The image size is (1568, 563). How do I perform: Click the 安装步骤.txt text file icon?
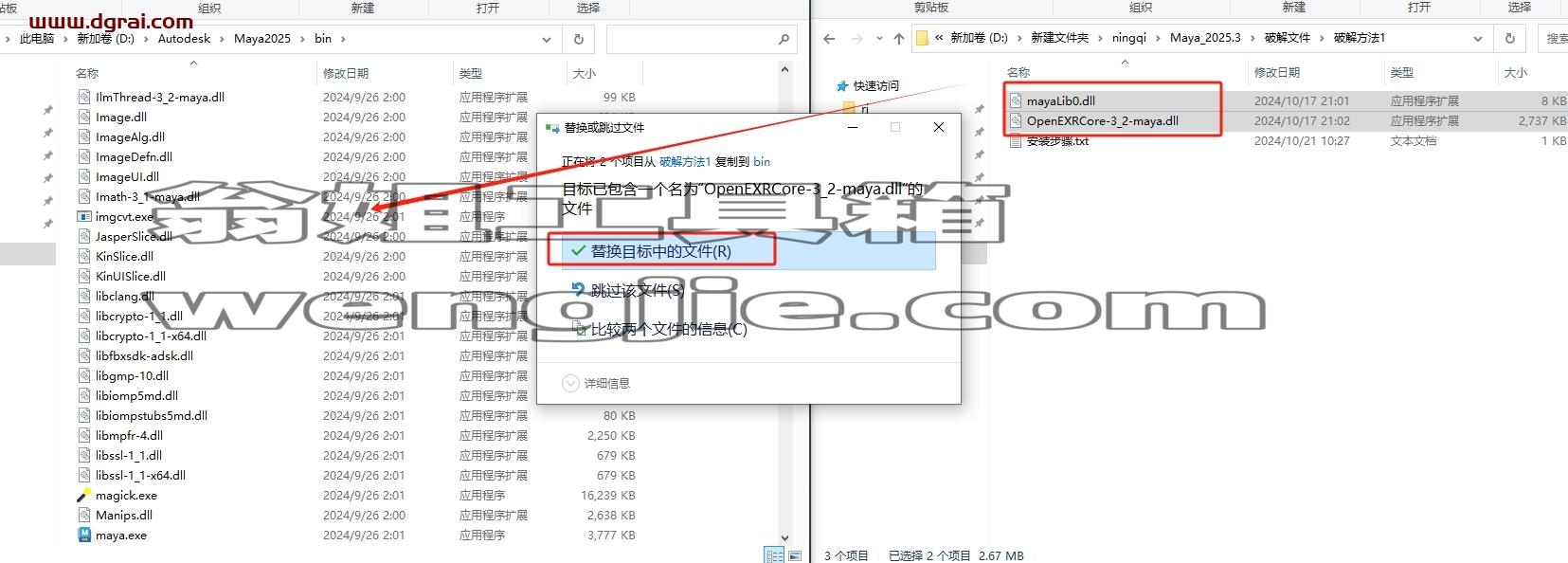pos(1016,140)
